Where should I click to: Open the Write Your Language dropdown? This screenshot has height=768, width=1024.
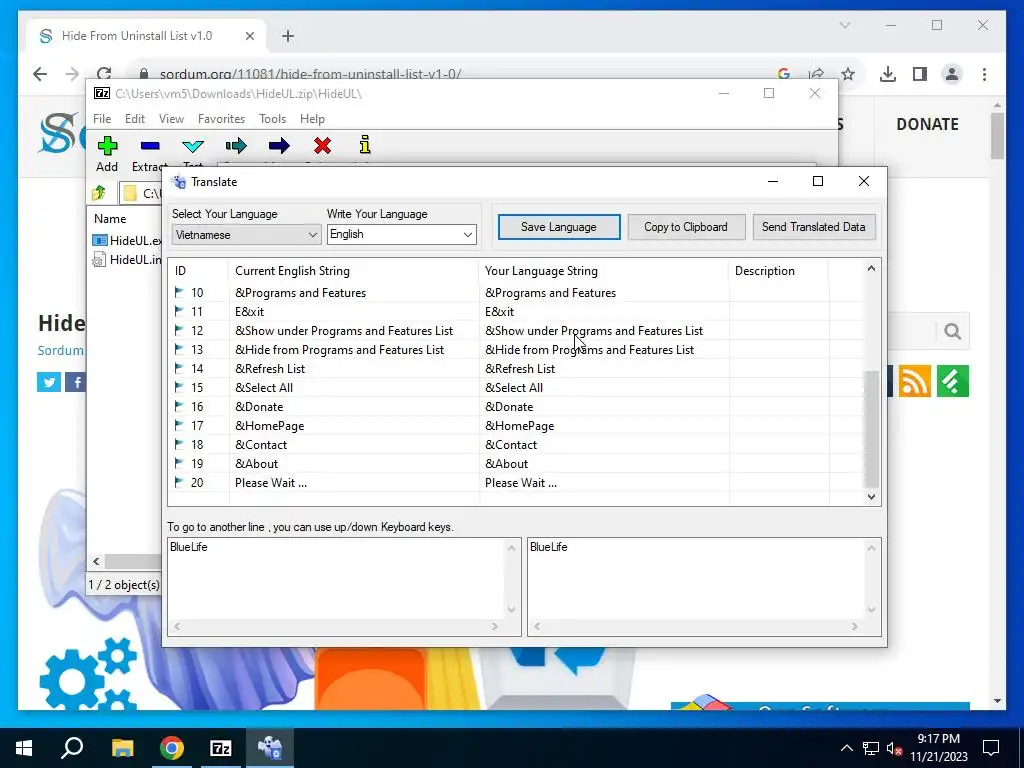click(x=402, y=234)
